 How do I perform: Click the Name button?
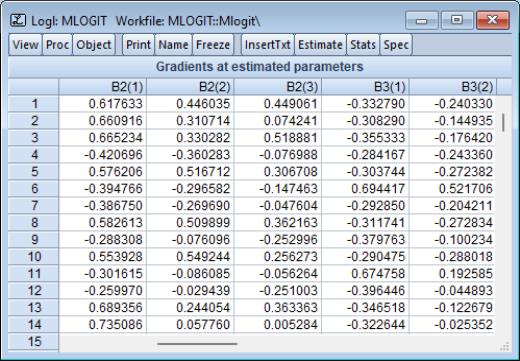click(x=173, y=44)
